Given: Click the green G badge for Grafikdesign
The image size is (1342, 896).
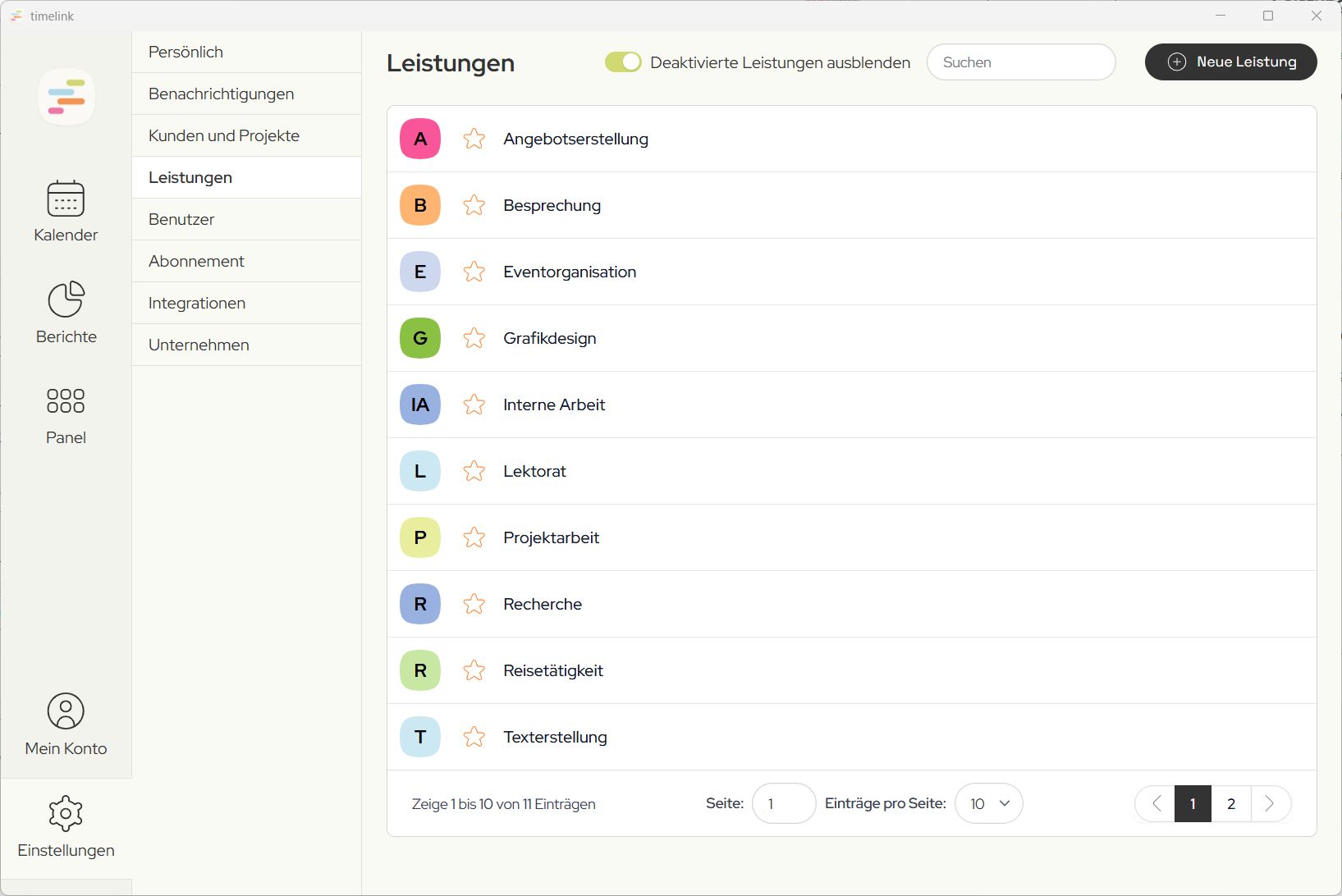Looking at the screenshot, I should [420, 338].
